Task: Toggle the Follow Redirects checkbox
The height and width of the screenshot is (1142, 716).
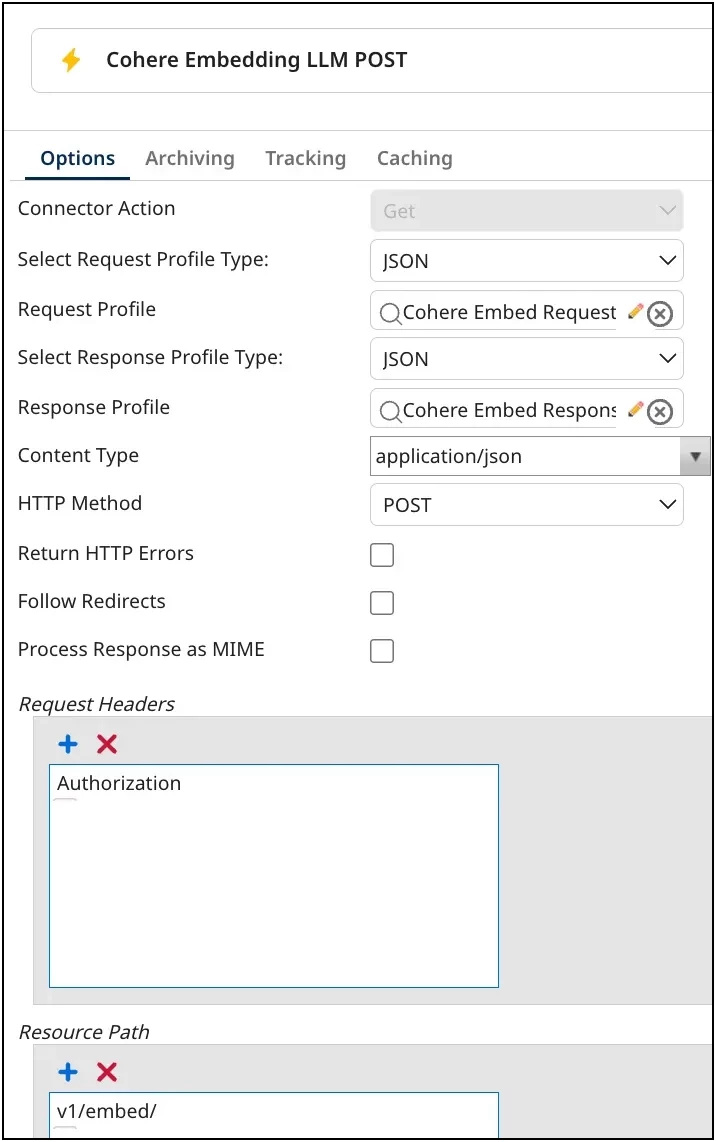Action: pyautogui.click(x=382, y=603)
